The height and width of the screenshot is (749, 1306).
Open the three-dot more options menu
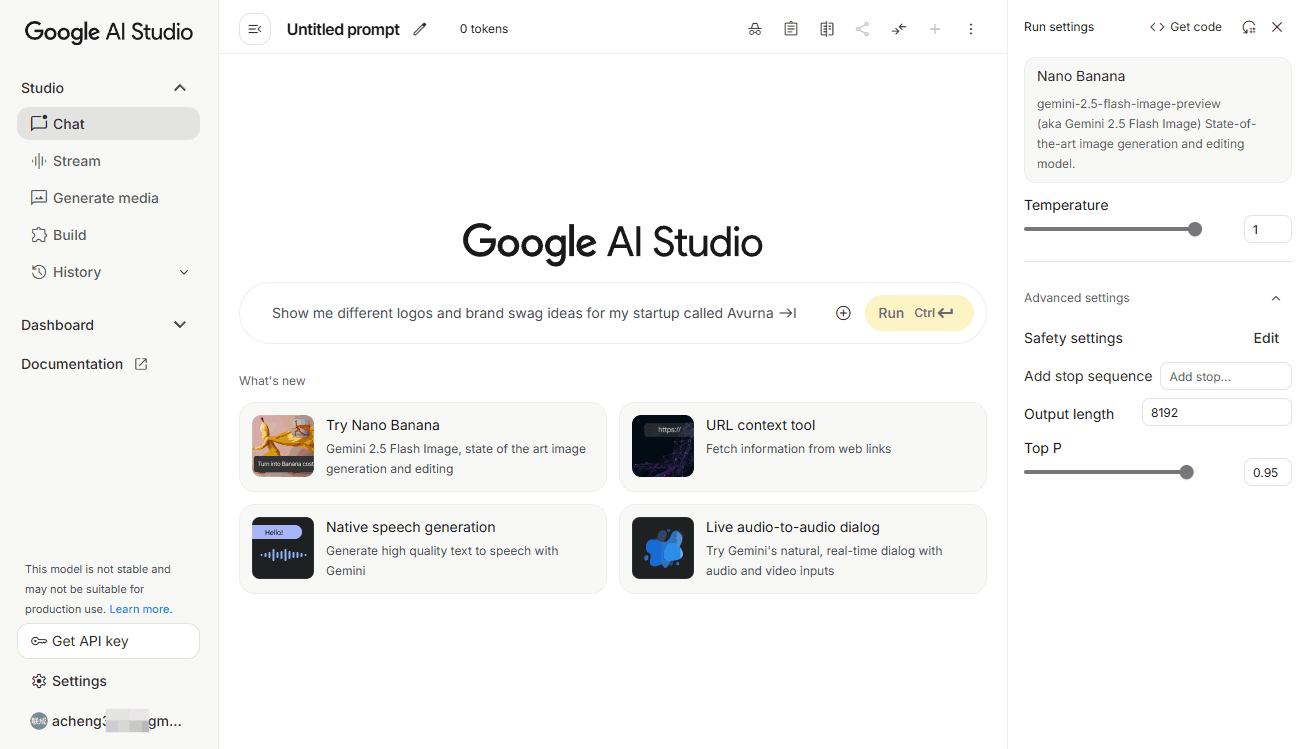coord(971,29)
